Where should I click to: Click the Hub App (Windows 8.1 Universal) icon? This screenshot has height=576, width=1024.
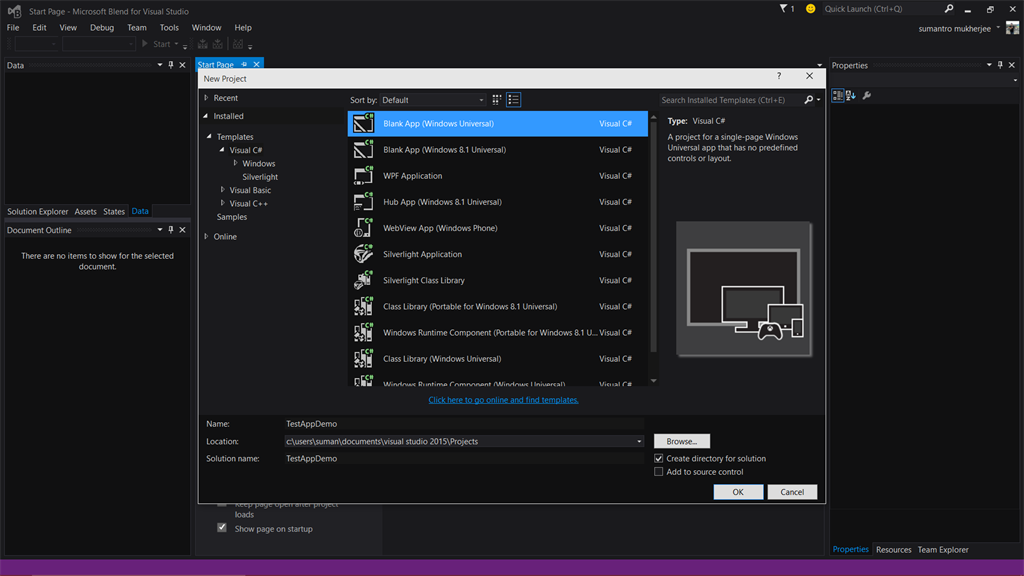(363, 201)
